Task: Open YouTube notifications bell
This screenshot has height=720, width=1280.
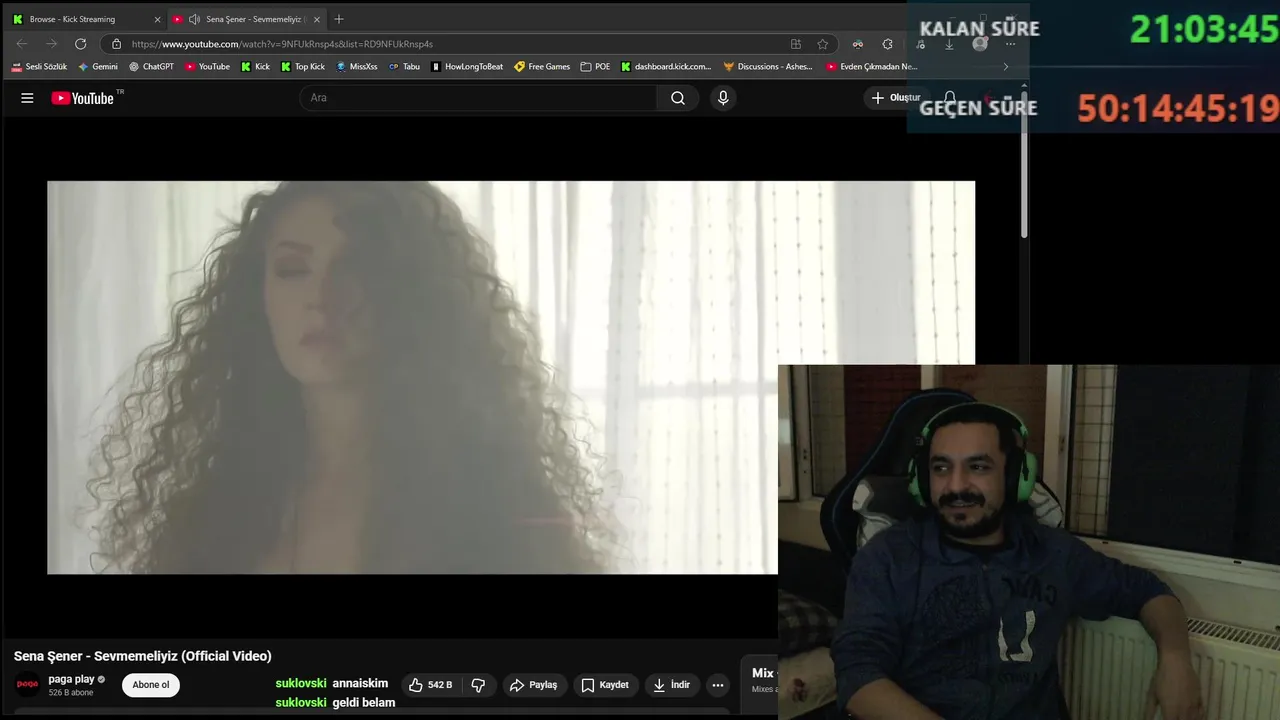Action: (x=950, y=98)
